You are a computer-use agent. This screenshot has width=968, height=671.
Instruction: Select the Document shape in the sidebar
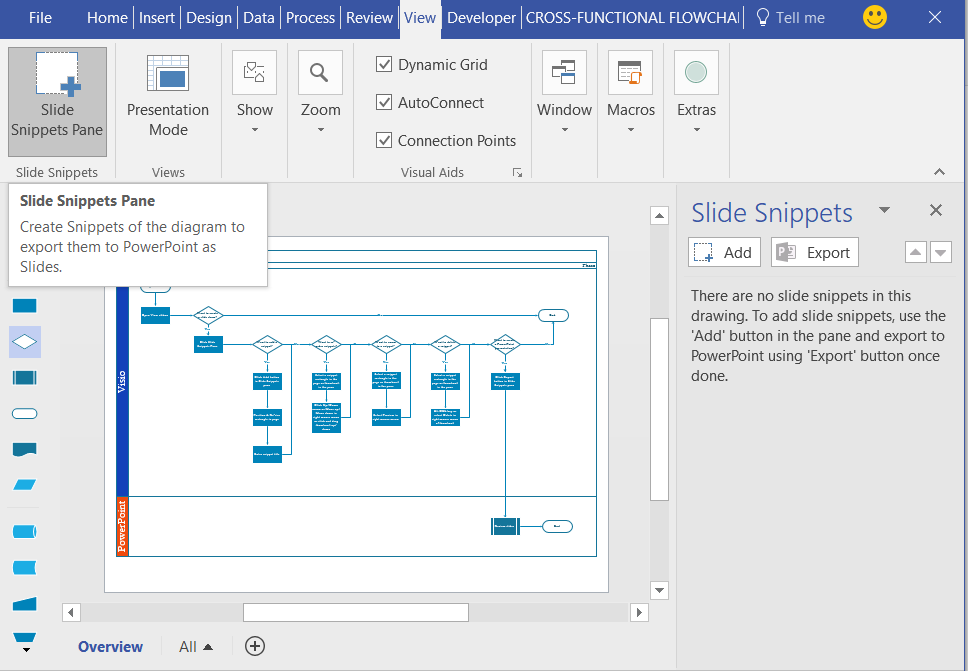pyautogui.click(x=24, y=449)
